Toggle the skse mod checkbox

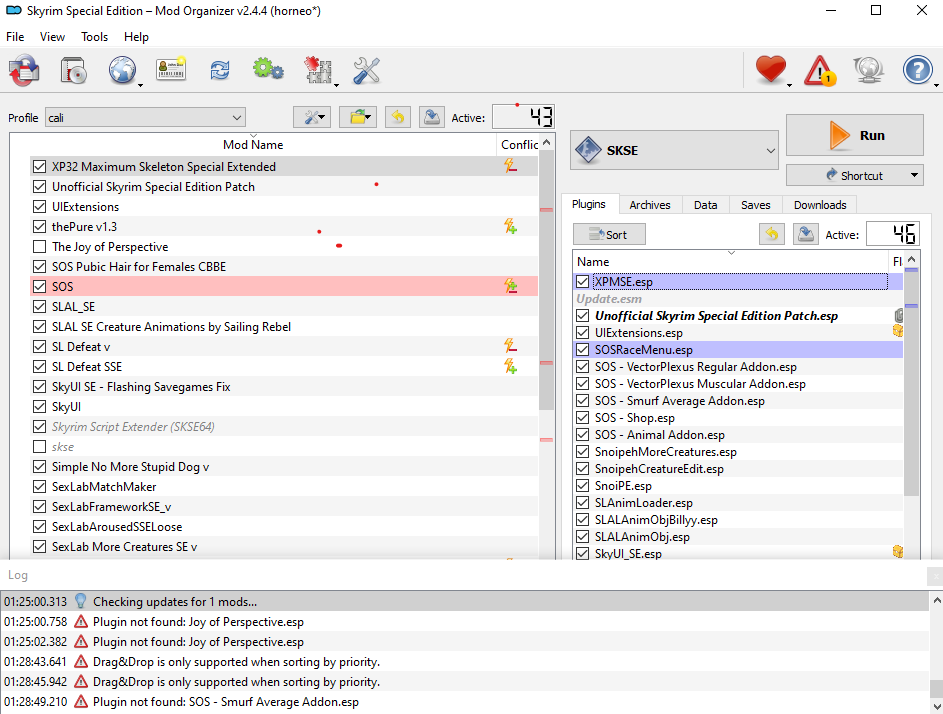click(40, 446)
